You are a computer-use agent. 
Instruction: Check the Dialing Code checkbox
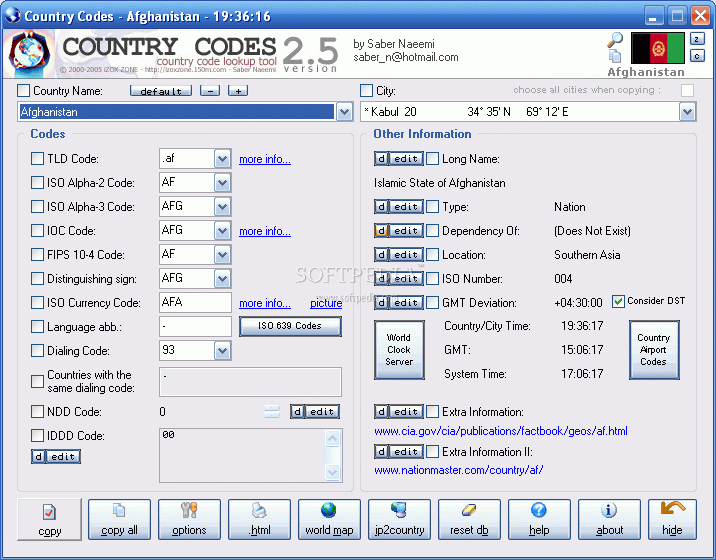[x=37, y=350]
